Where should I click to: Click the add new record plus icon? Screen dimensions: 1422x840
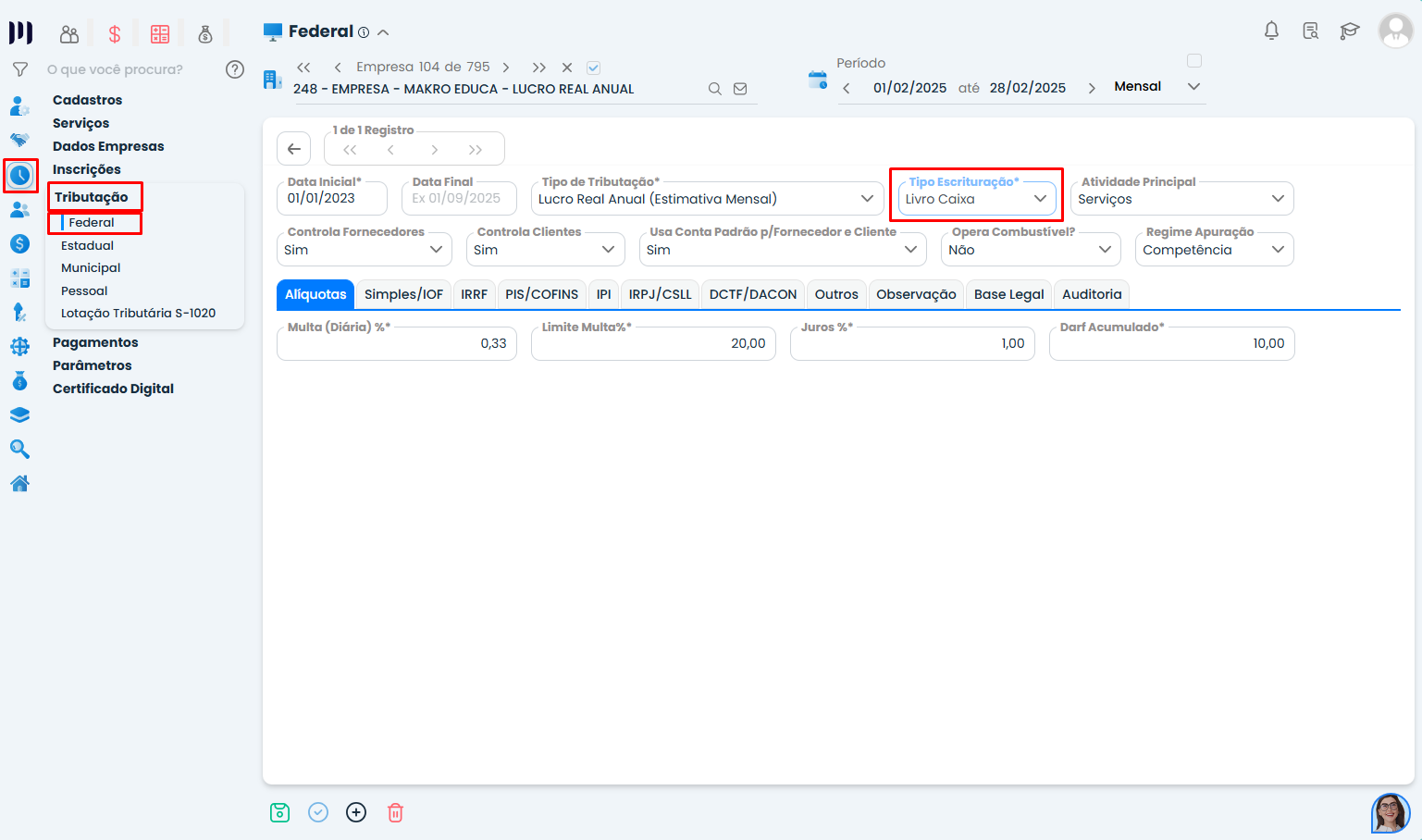click(x=356, y=812)
